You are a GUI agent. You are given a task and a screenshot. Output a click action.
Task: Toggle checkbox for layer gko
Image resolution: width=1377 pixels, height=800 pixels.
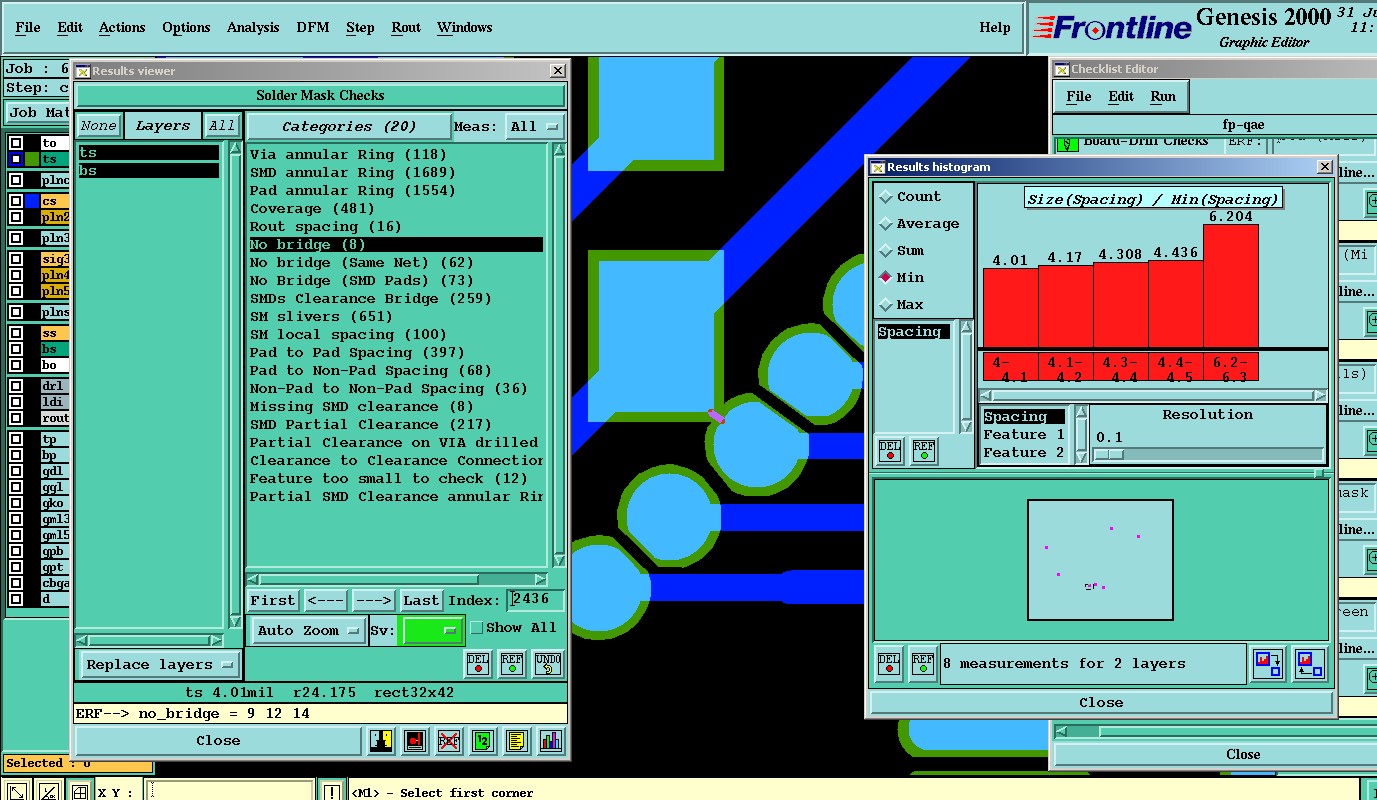coord(16,503)
